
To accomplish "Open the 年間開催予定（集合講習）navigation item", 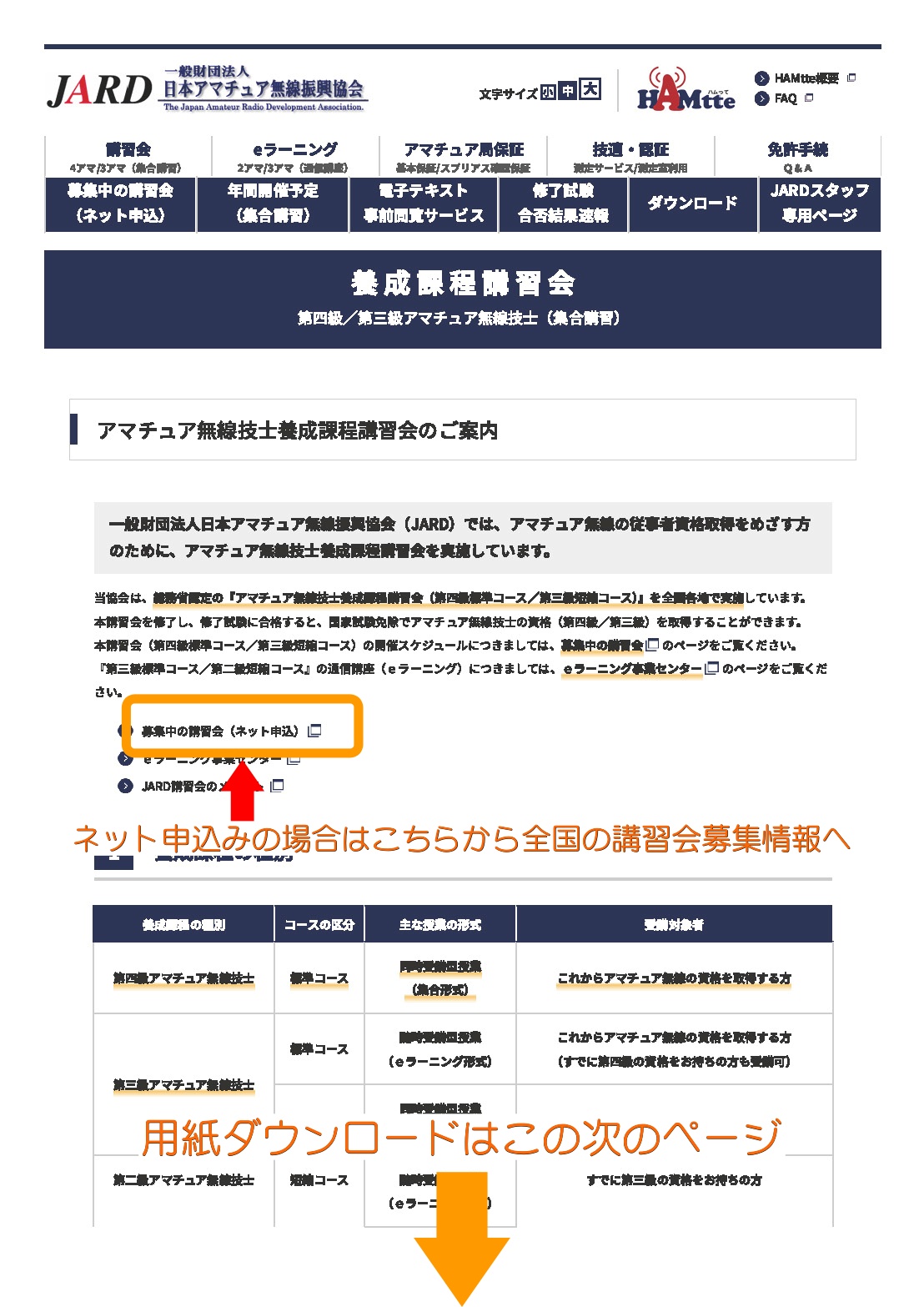I will 273,204.
